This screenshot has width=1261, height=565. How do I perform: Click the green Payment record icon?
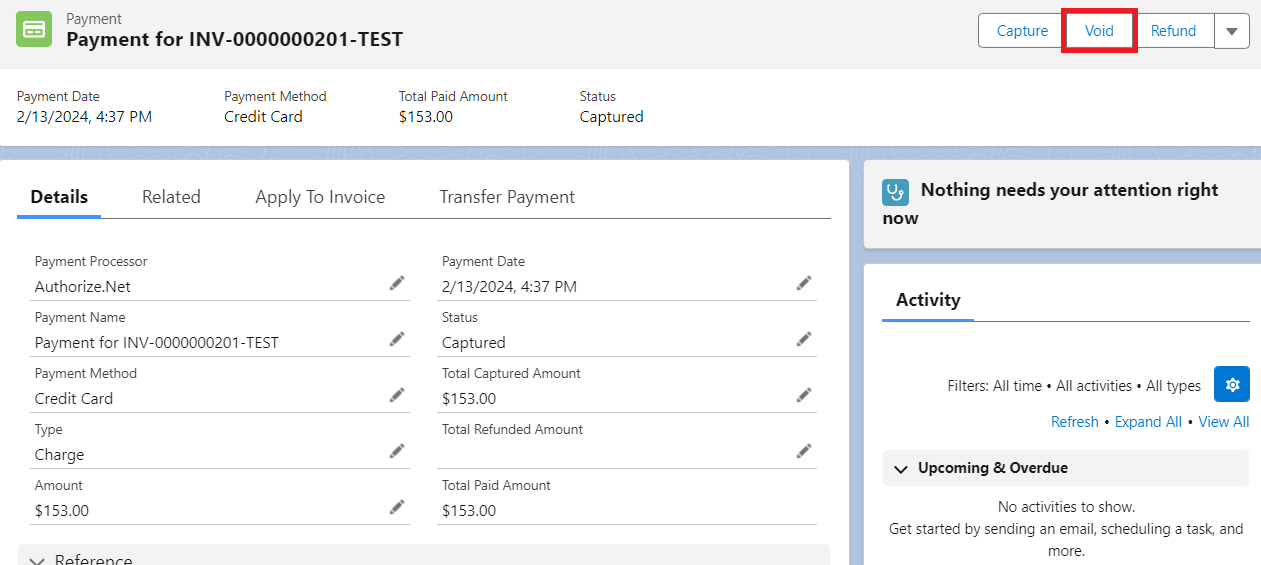[34, 29]
